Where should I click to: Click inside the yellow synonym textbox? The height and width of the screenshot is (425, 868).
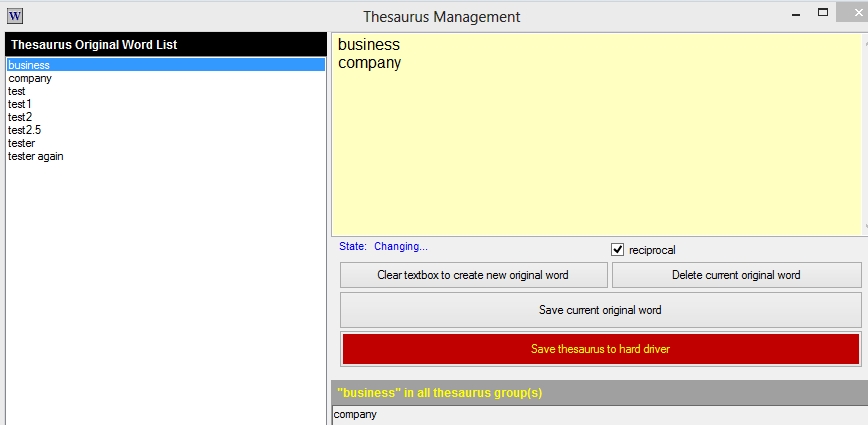[600, 150]
